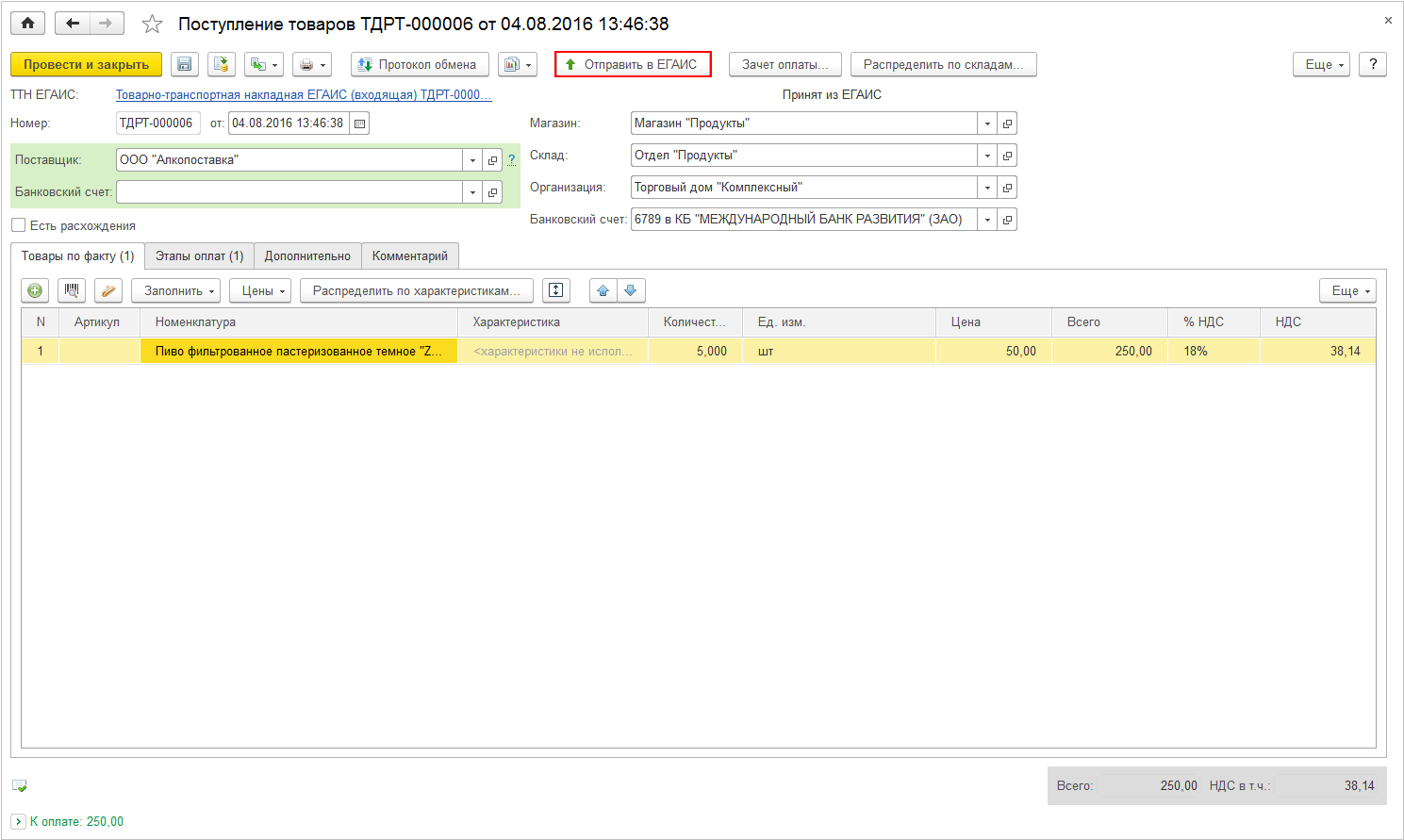This screenshot has height=840, width=1404.
Task: Select the Пиво фильтрованное nomenclature cell
Action: [x=299, y=351]
